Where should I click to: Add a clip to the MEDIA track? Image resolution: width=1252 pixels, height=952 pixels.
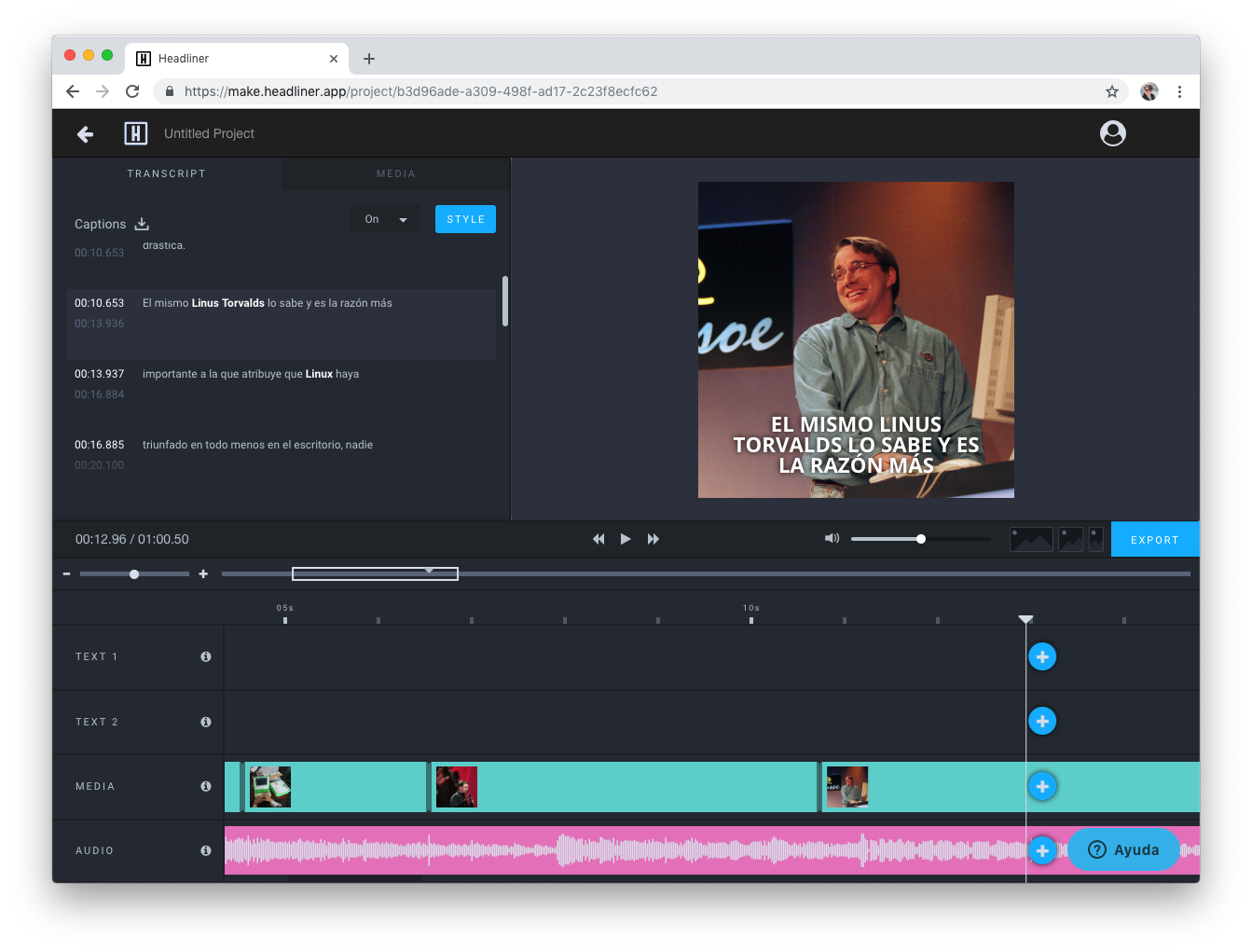pyautogui.click(x=1042, y=786)
